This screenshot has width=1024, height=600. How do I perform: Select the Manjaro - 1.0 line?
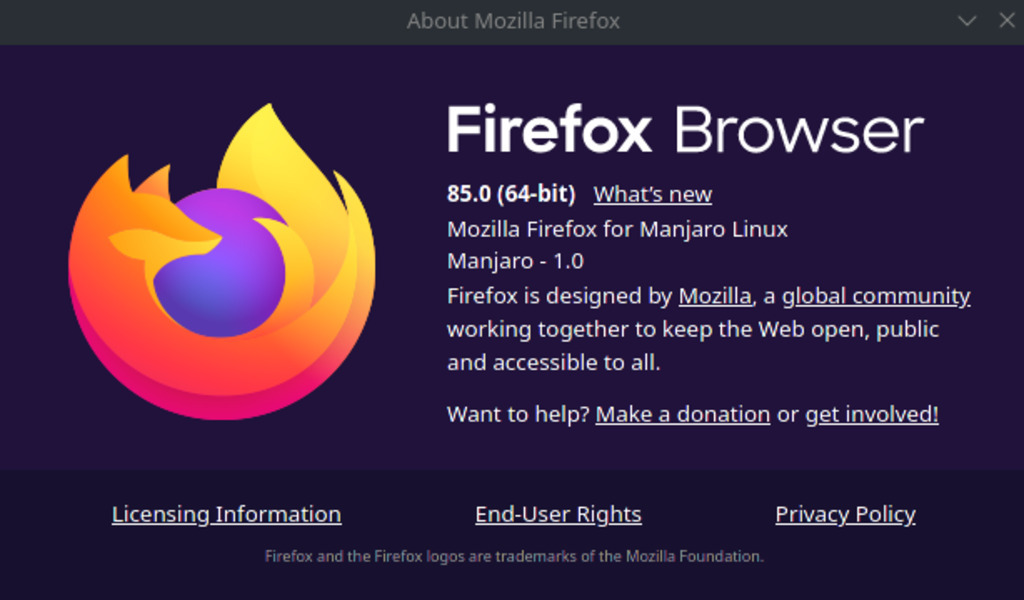[515, 262]
